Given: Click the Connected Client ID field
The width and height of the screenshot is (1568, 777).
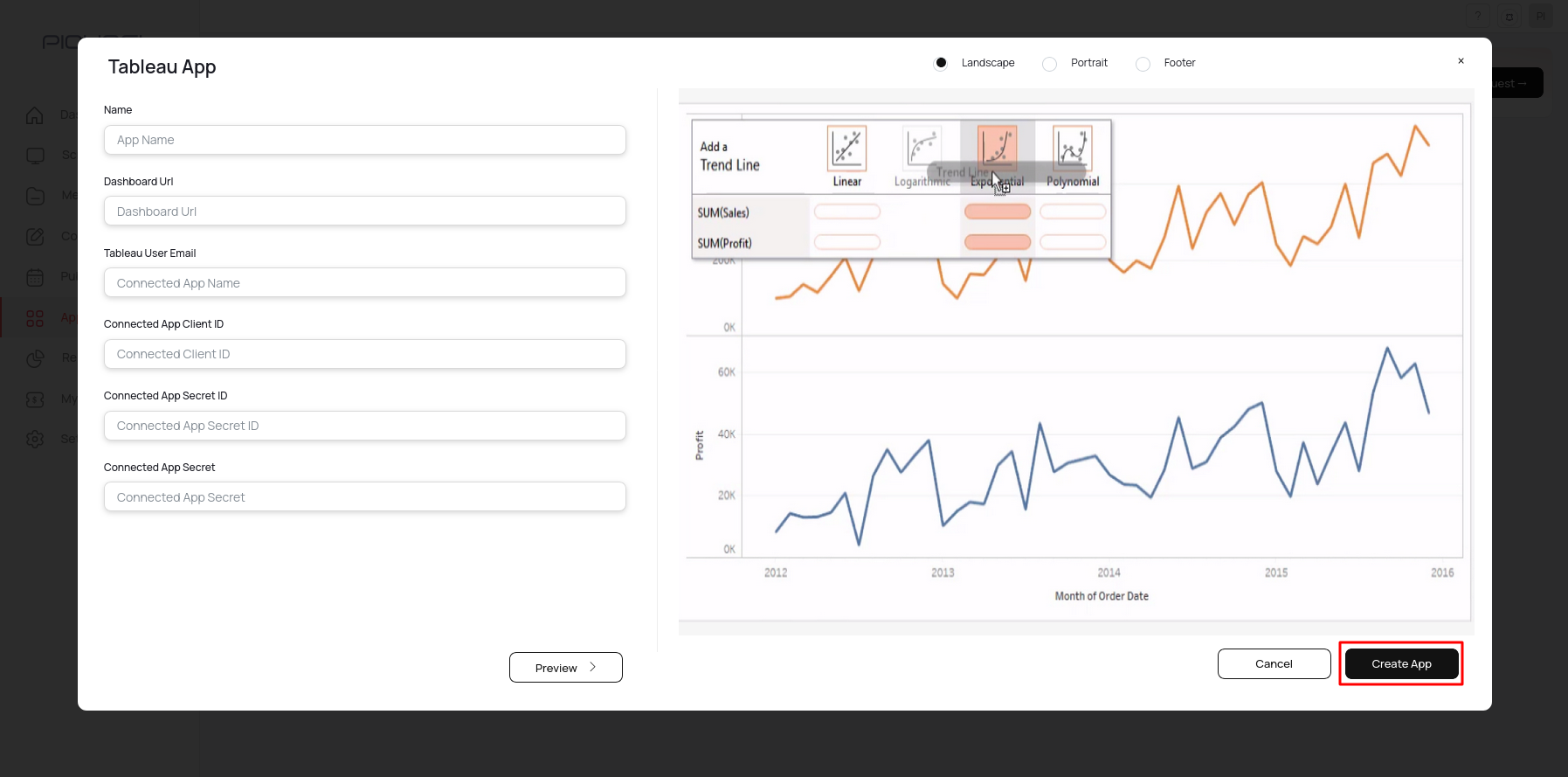Looking at the screenshot, I should coord(364,354).
